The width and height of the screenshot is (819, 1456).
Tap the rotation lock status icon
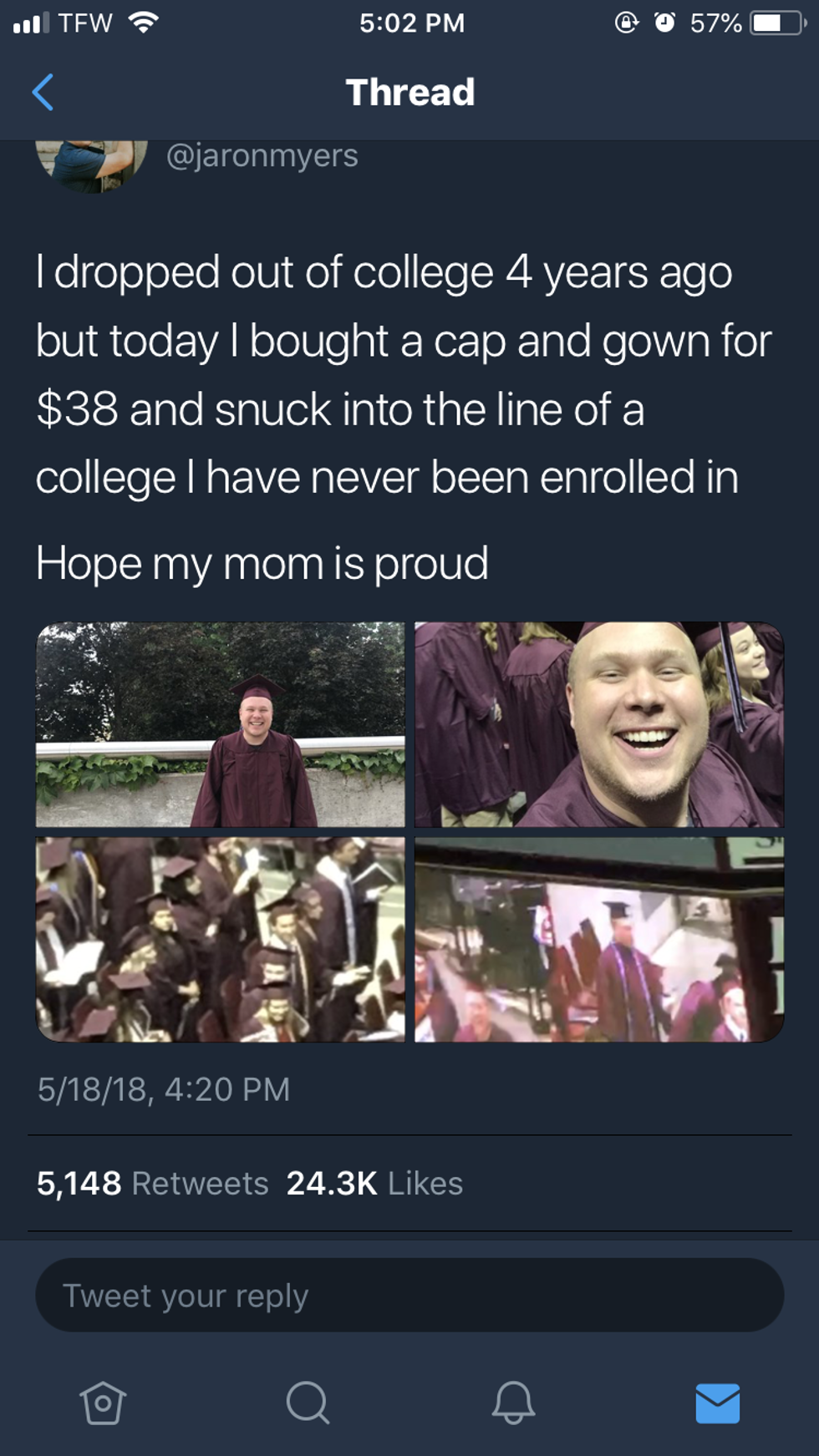pos(627,23)
